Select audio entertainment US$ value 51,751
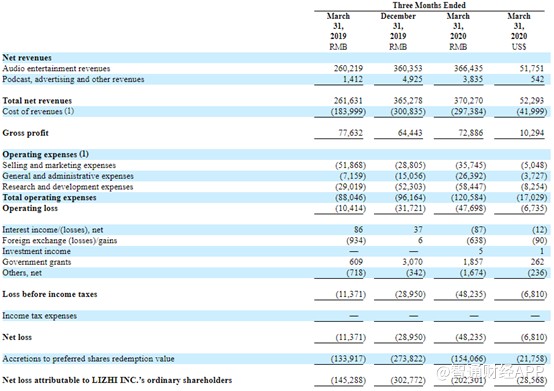The width and height of the screenshot is (554, 391). [531, 68]
